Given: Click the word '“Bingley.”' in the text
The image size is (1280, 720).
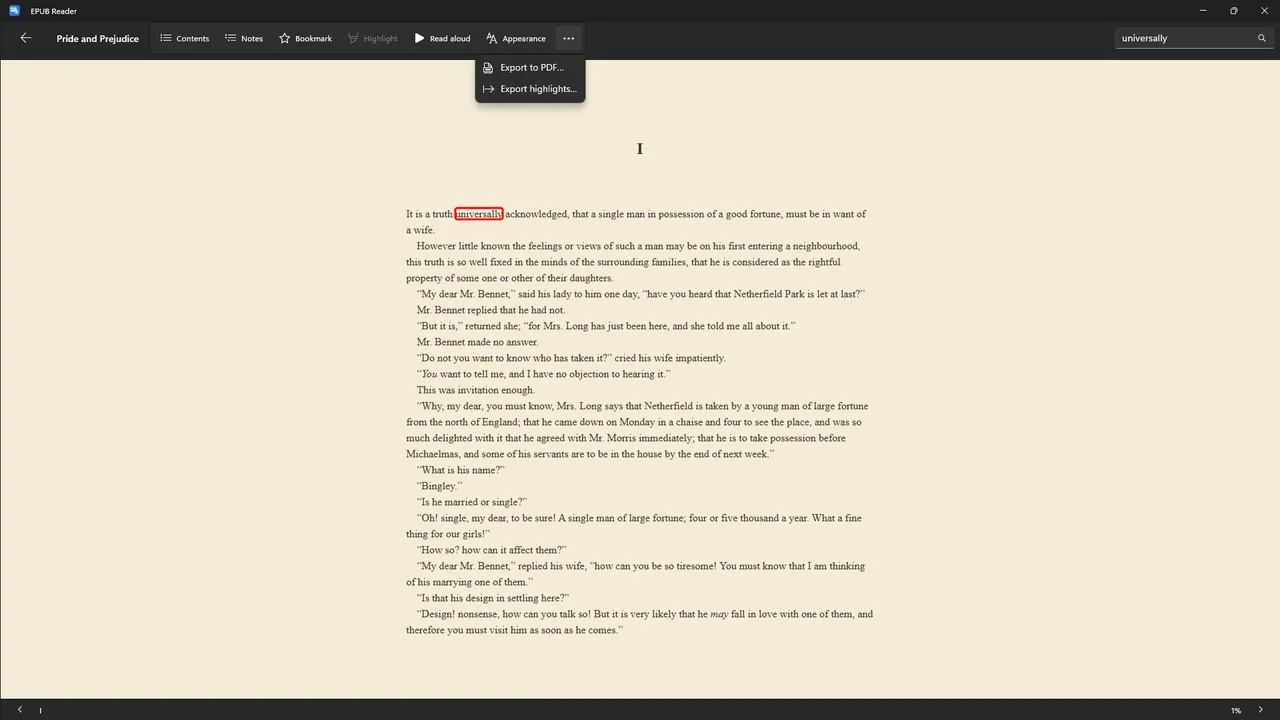Looking at the screenshot, I should click(439, 486).
